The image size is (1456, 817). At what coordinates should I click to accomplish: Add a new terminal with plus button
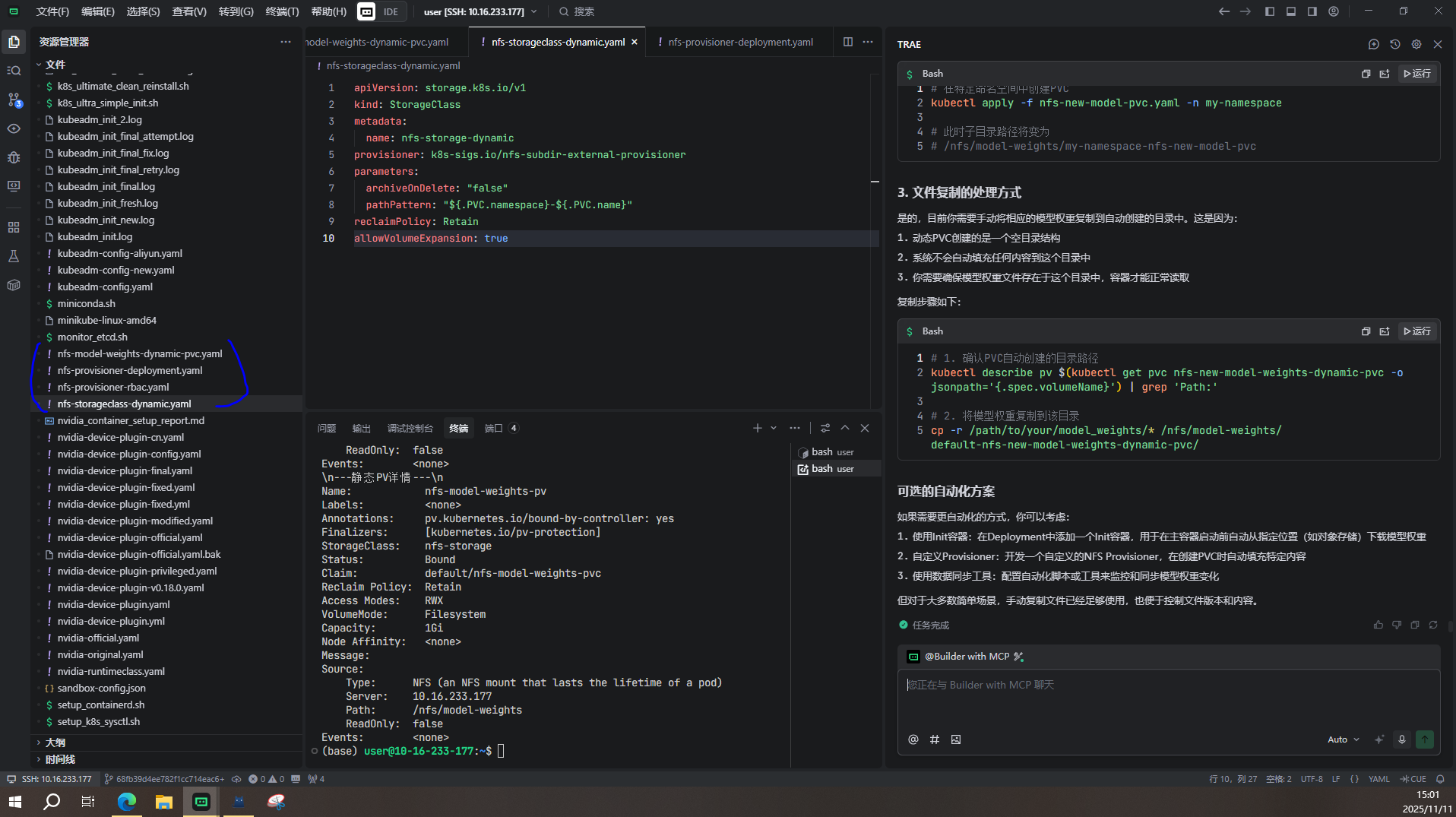click(757, 428)
